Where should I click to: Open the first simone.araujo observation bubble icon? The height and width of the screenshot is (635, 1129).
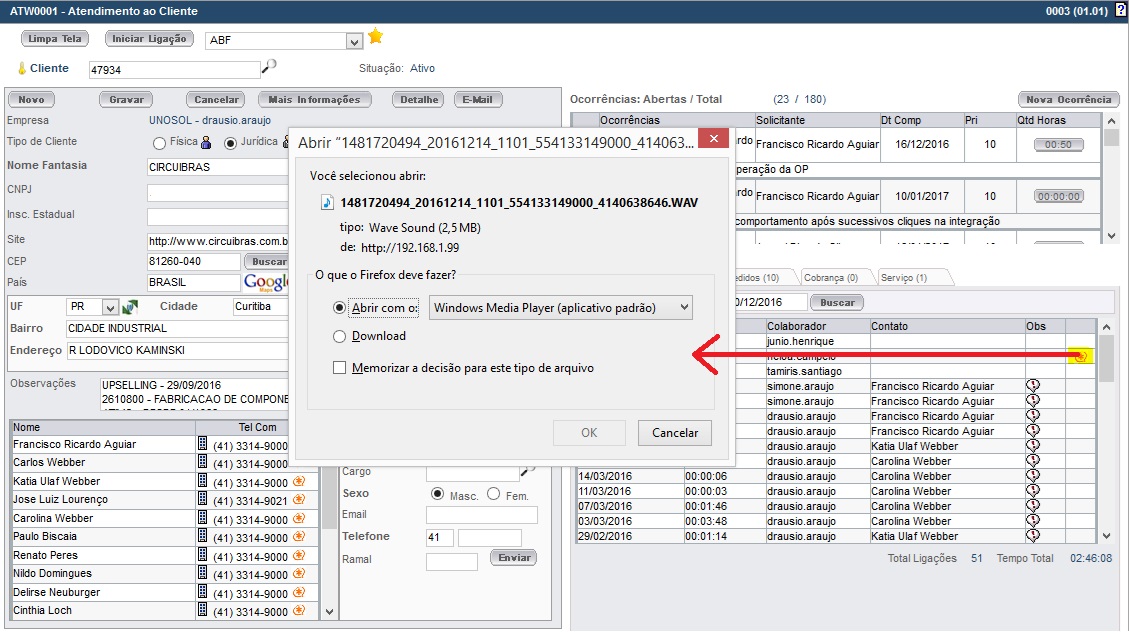[x=1034, y=386]
